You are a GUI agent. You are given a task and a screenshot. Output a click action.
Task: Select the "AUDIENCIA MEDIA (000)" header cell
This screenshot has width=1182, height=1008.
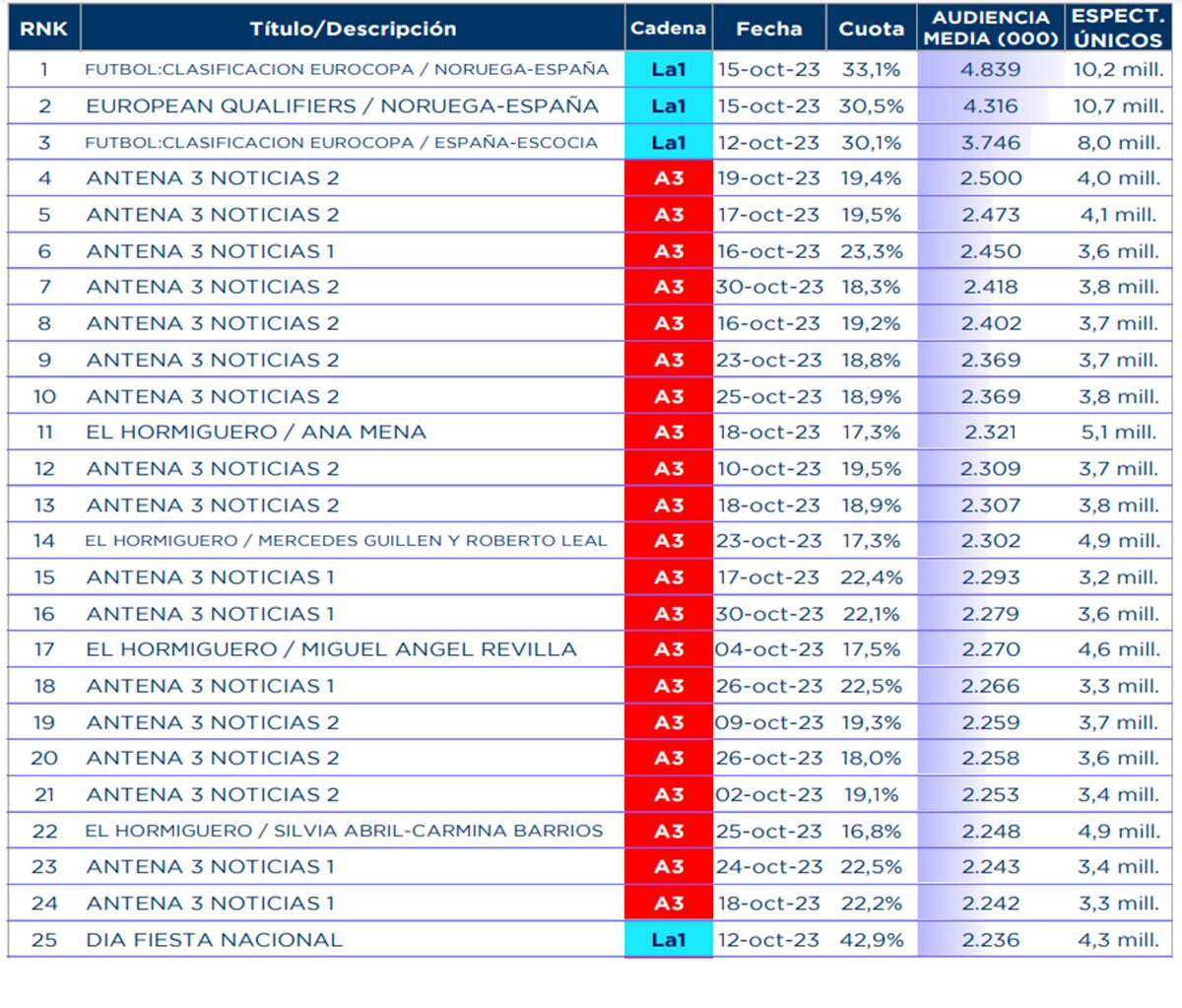coord(990,29)
